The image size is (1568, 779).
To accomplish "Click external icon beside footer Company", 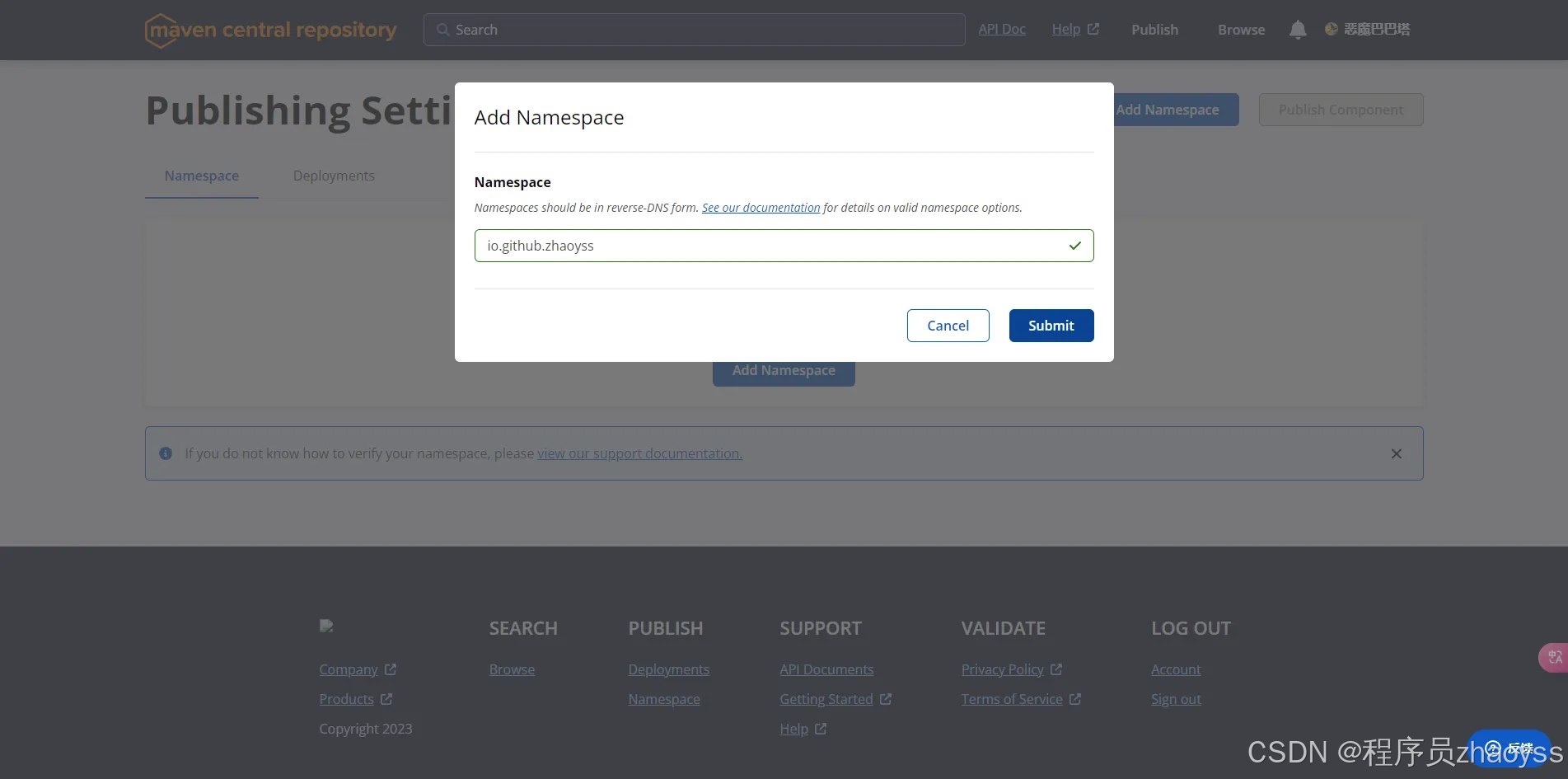I will [391, 669].
